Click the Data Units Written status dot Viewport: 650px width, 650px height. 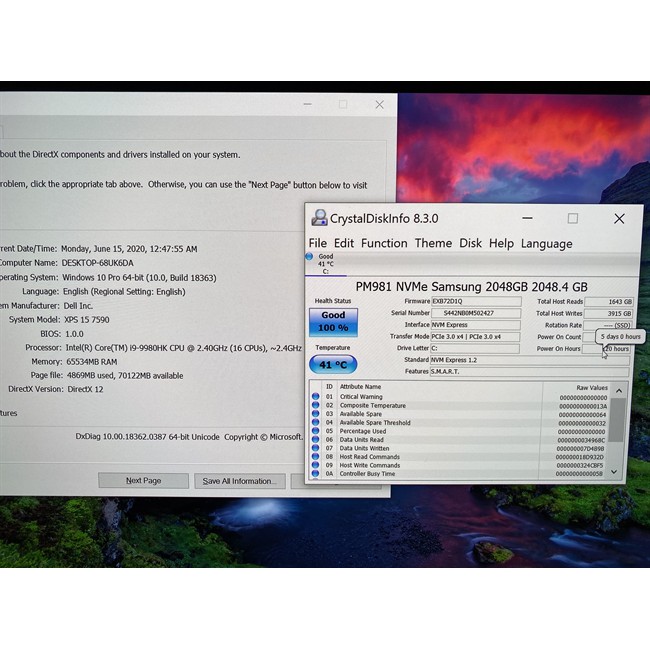coord(316,448)
